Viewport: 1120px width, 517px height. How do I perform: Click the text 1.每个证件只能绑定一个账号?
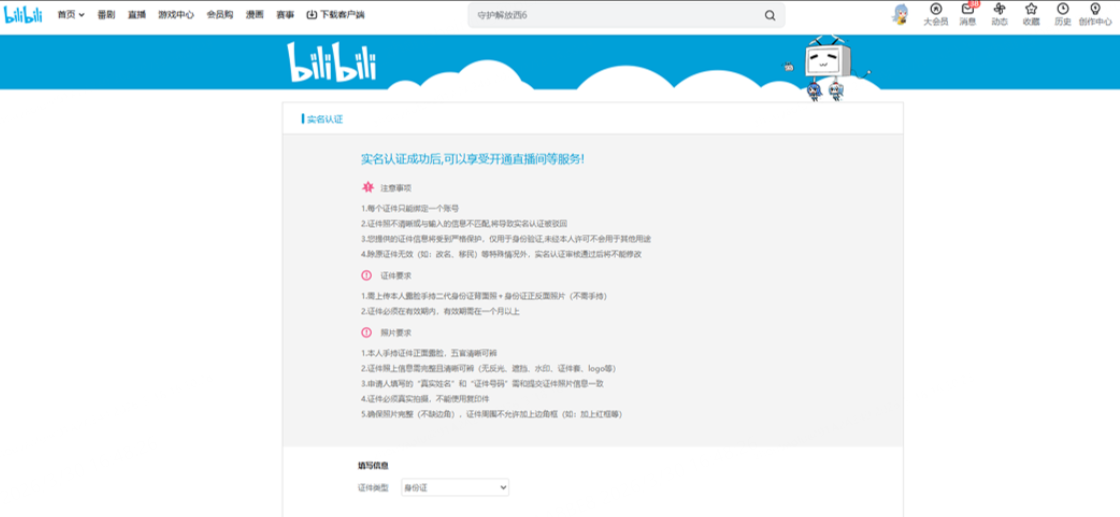410,209
